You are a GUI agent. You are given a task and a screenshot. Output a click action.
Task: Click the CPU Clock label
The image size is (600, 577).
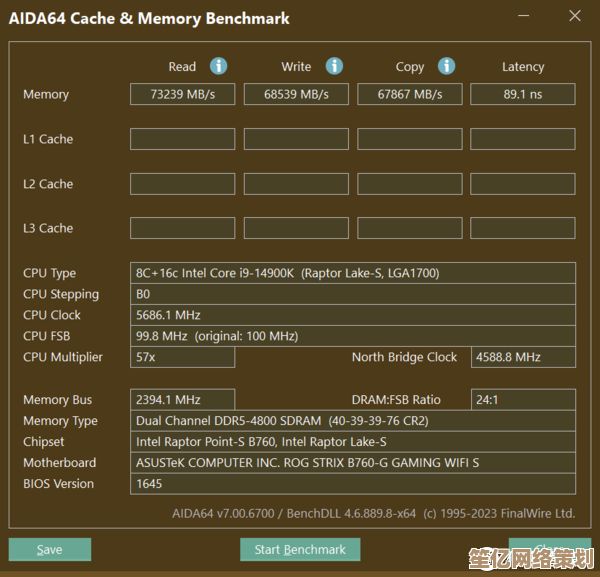[x=52, y=315]
